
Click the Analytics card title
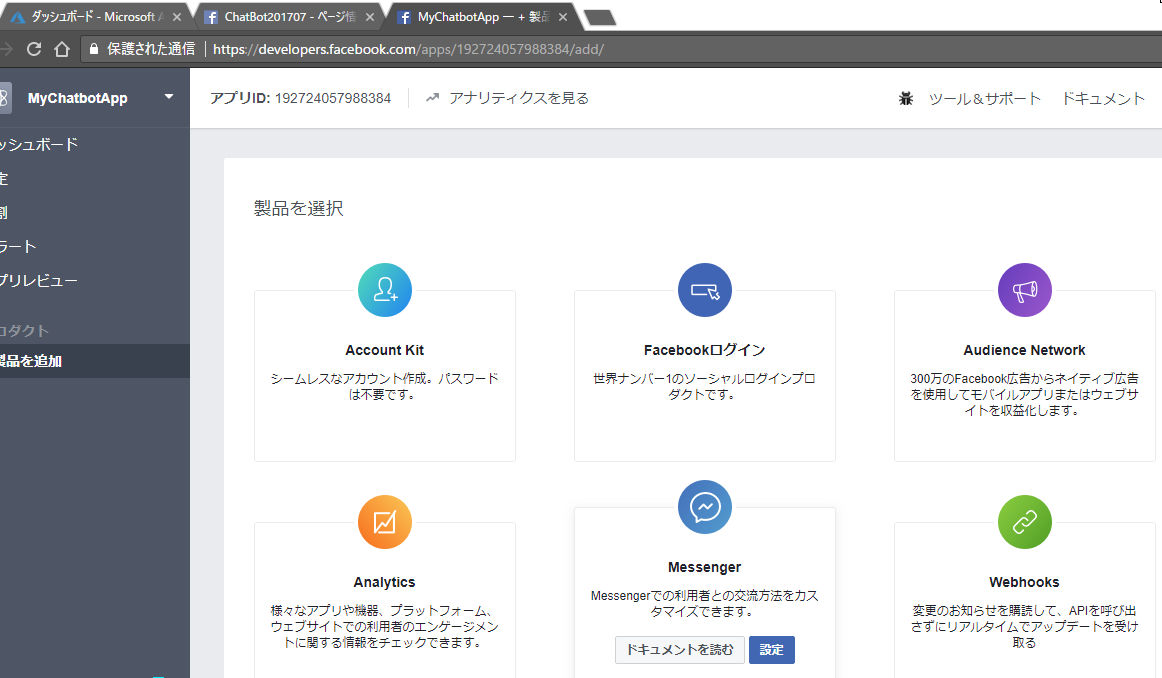point(385,582)
